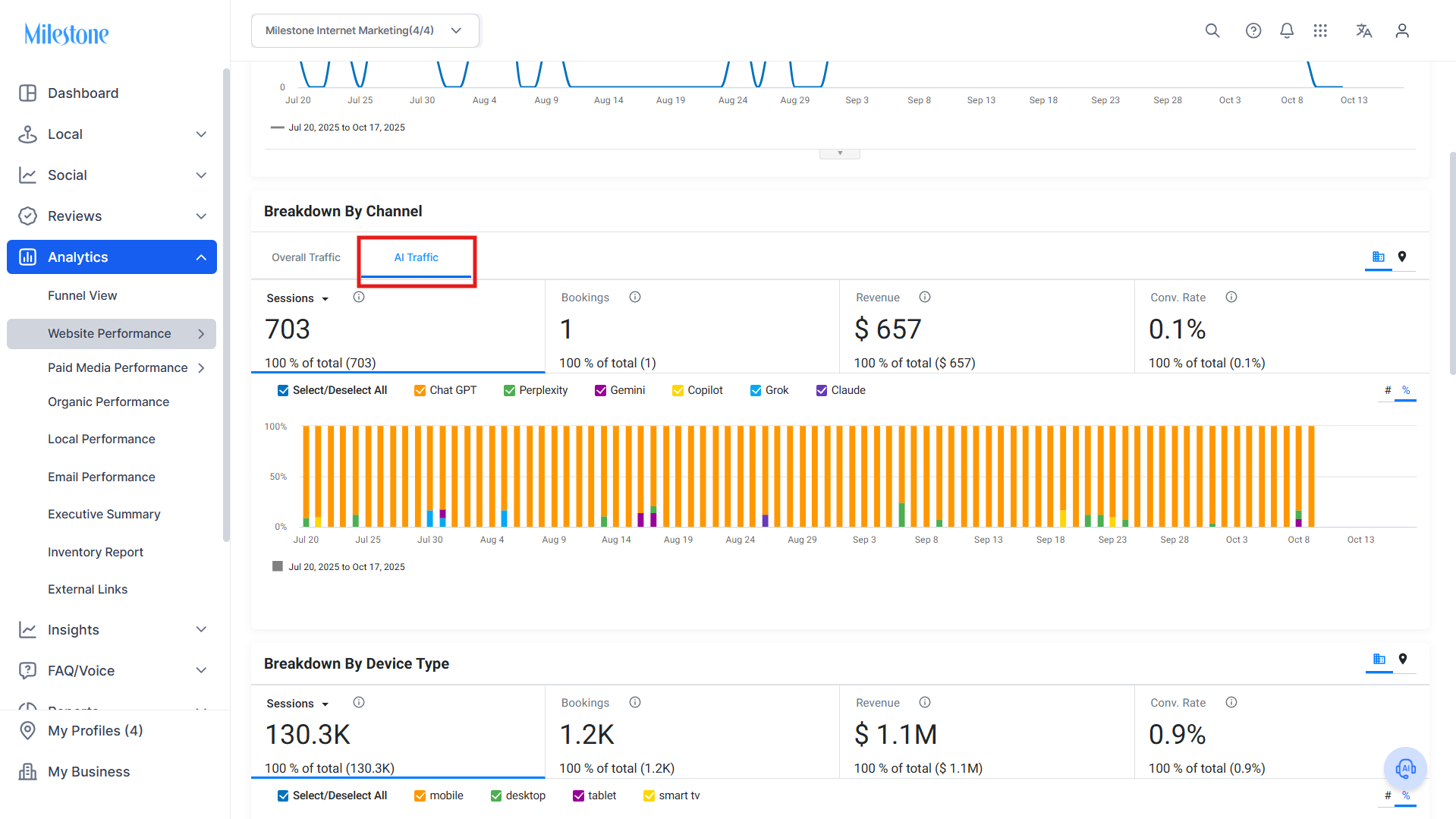This screenshot has height=819, width=1456.
Task: Expand the Local sidebar menu
Action: pos(112,134)
